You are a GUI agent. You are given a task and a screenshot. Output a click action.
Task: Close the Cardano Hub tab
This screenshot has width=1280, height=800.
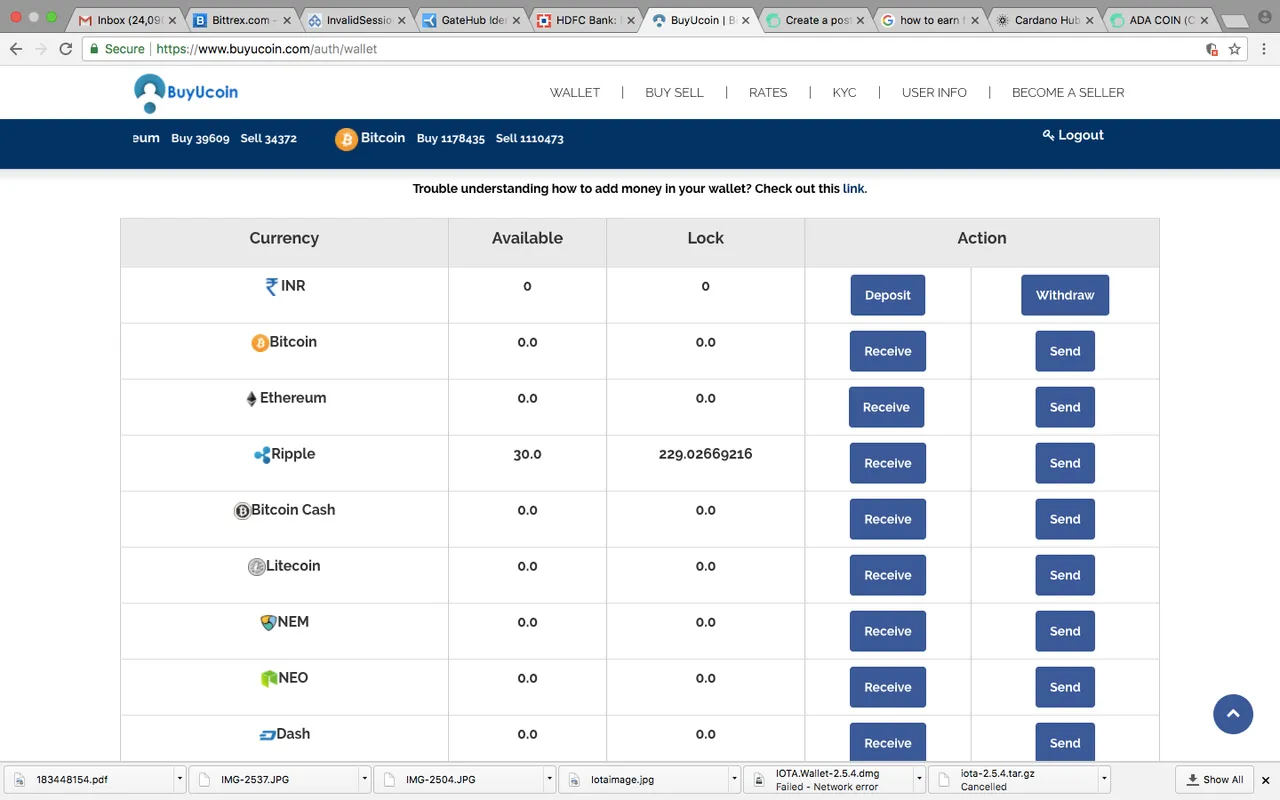click(1090, 20)
